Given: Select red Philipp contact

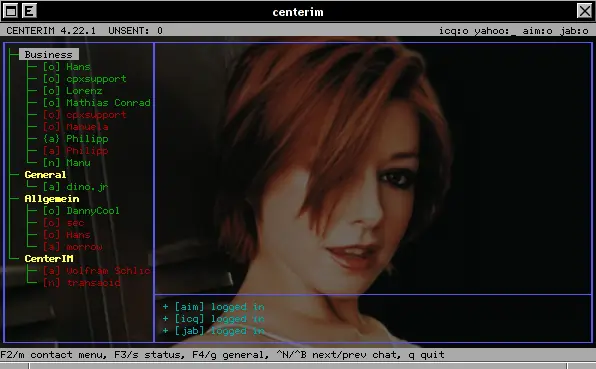Looking at the screenshot, I should tap(76, 151).
